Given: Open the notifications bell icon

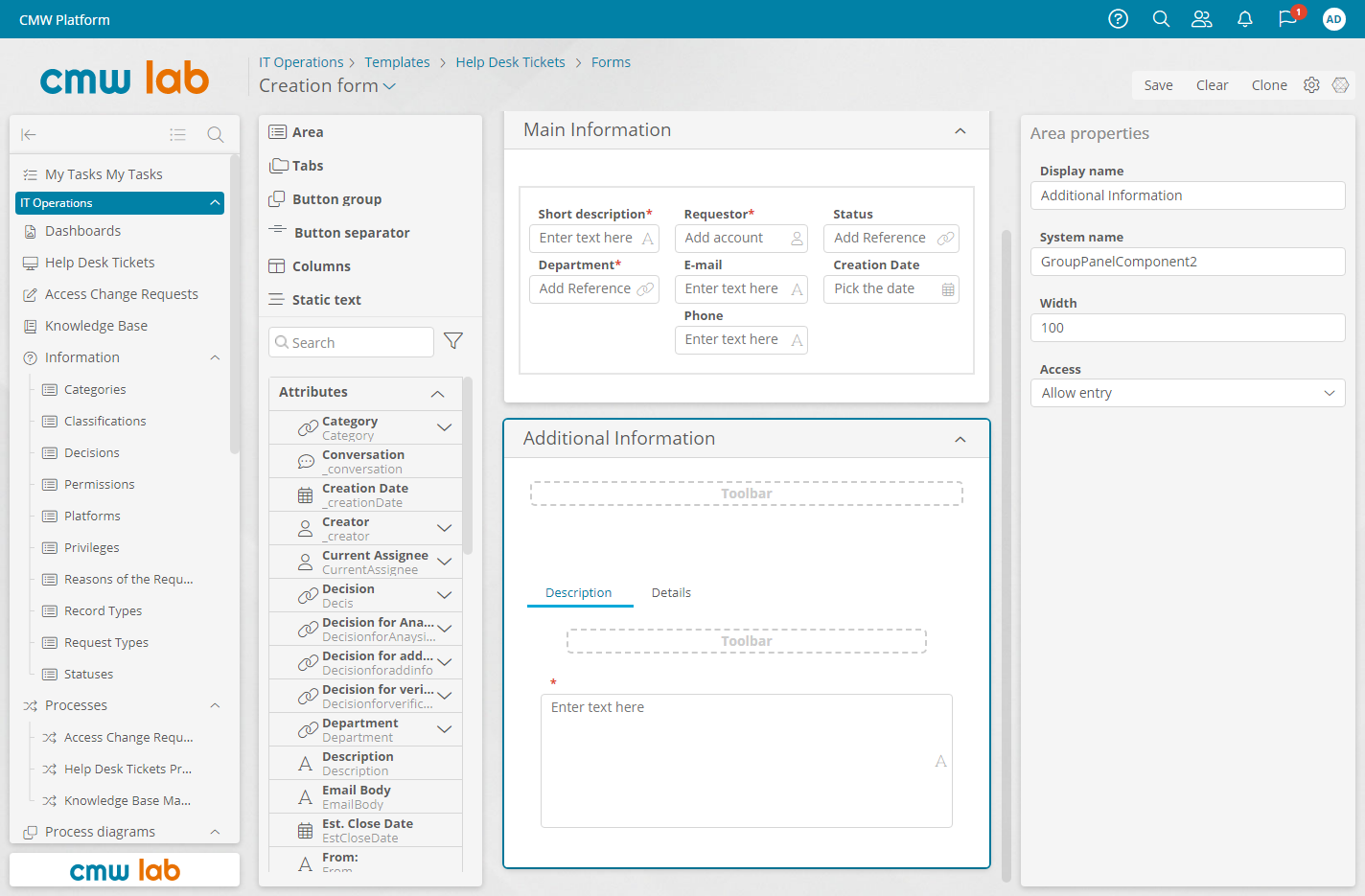Looking at the screenshot, I should (1245, 19).
